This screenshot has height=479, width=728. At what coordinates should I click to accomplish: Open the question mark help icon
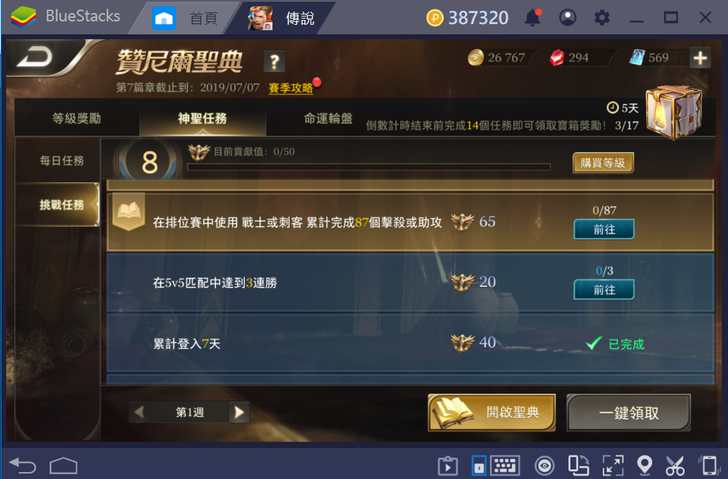click(x=274, y=61)
